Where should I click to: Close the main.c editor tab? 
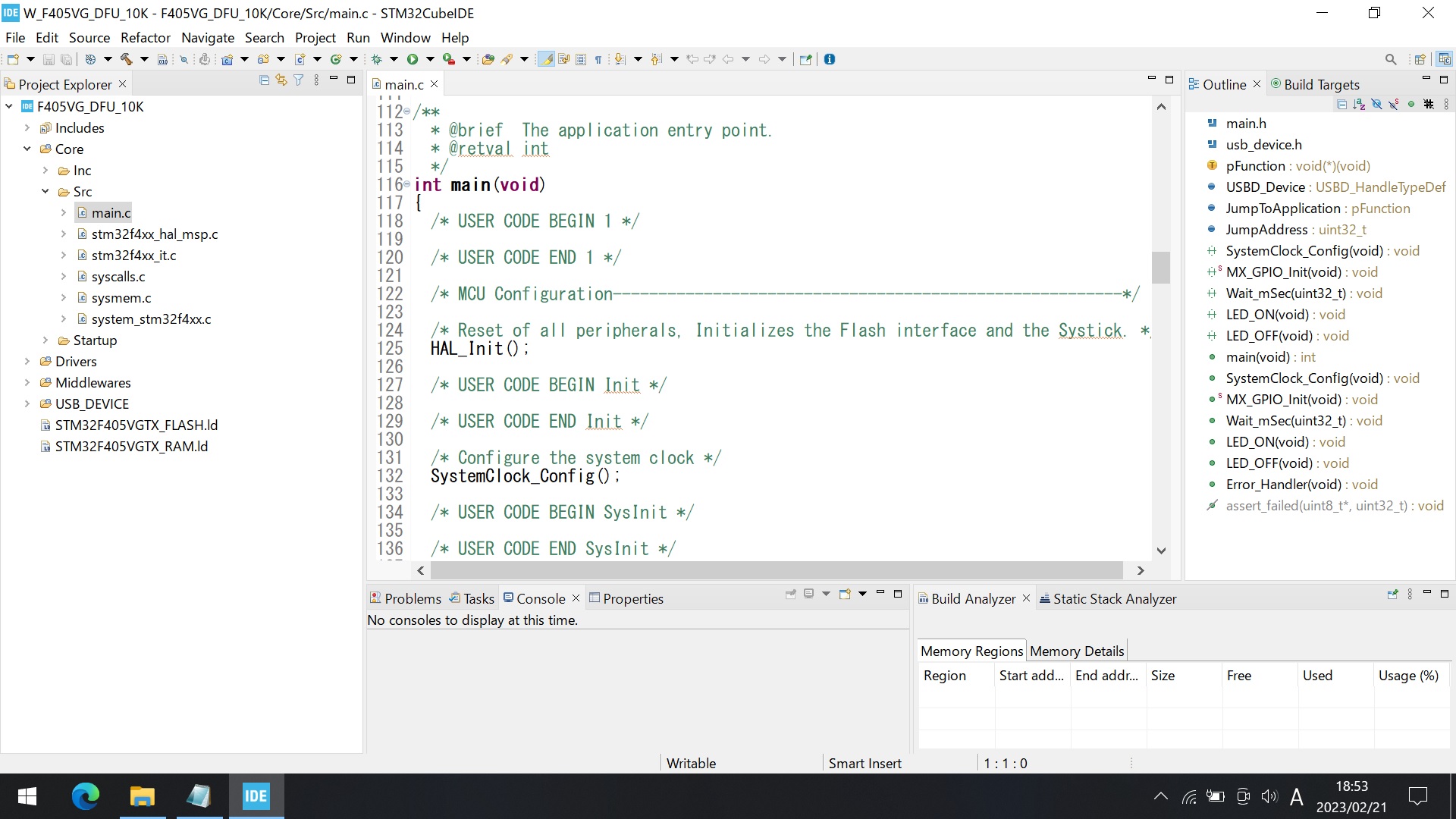coord(434,84)
